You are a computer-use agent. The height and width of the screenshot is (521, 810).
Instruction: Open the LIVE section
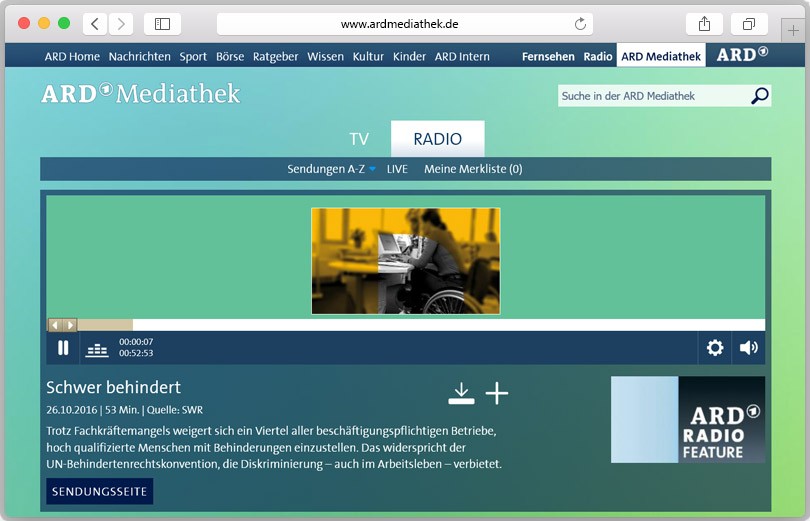[397, 169]
